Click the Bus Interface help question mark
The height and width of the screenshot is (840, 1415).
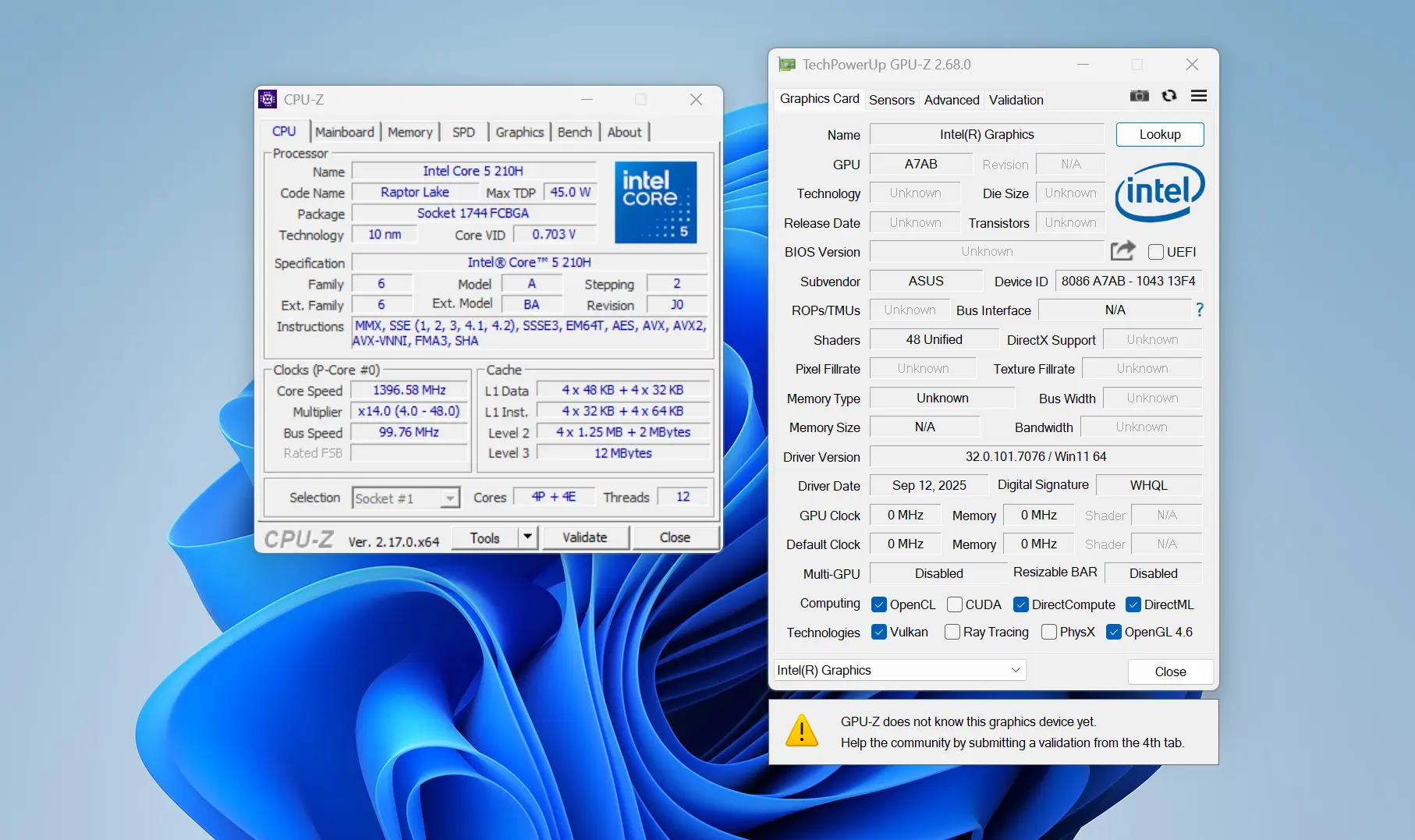pos(1199,310)
